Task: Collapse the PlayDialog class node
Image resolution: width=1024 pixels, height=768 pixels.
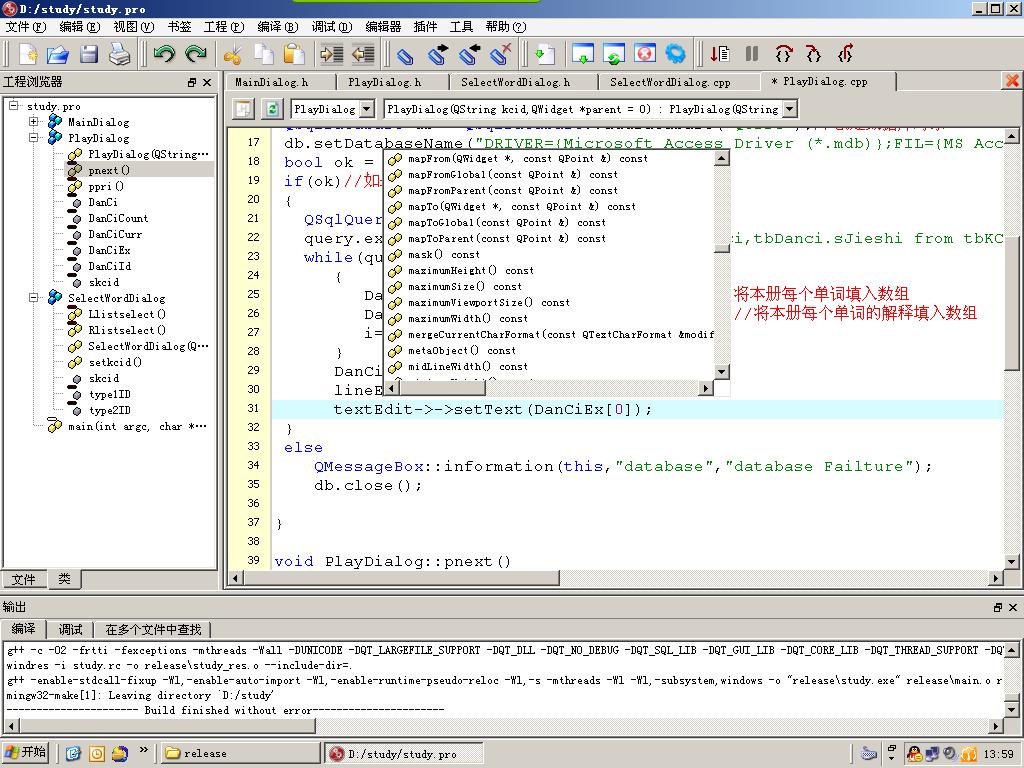Action: coord(34,138)
